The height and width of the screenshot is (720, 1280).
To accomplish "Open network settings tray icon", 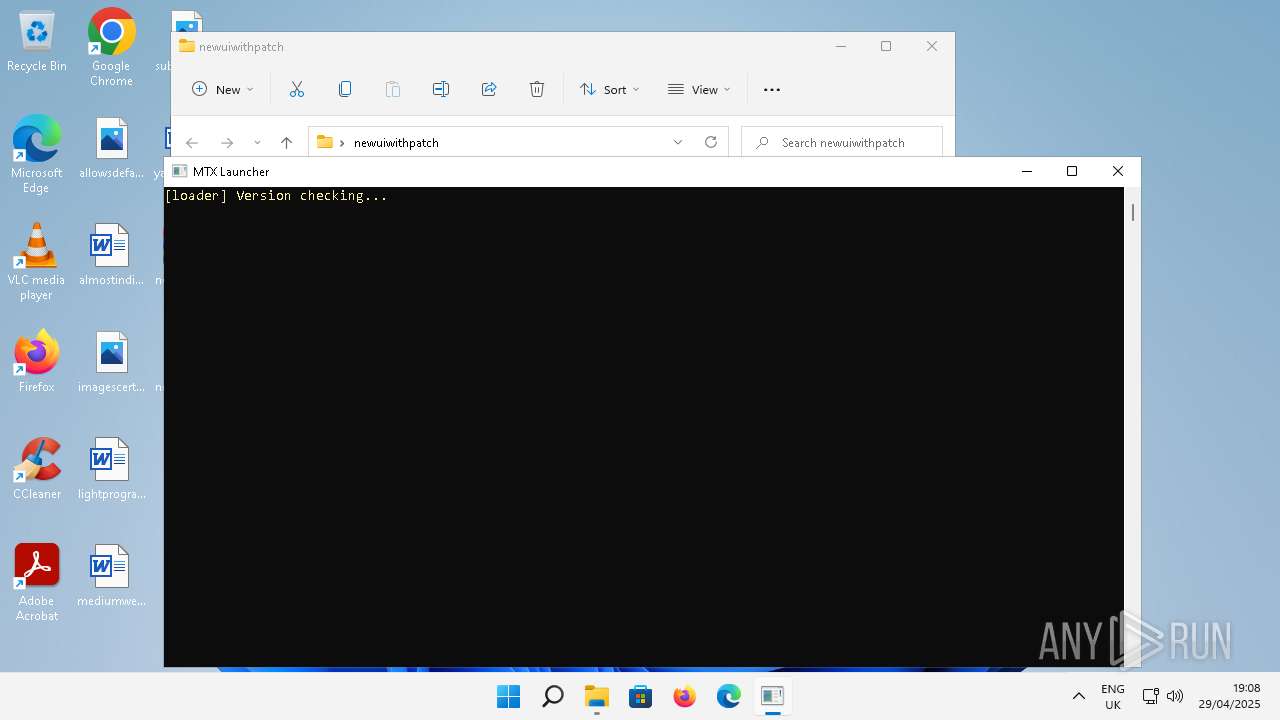I will click(1151, 696).
